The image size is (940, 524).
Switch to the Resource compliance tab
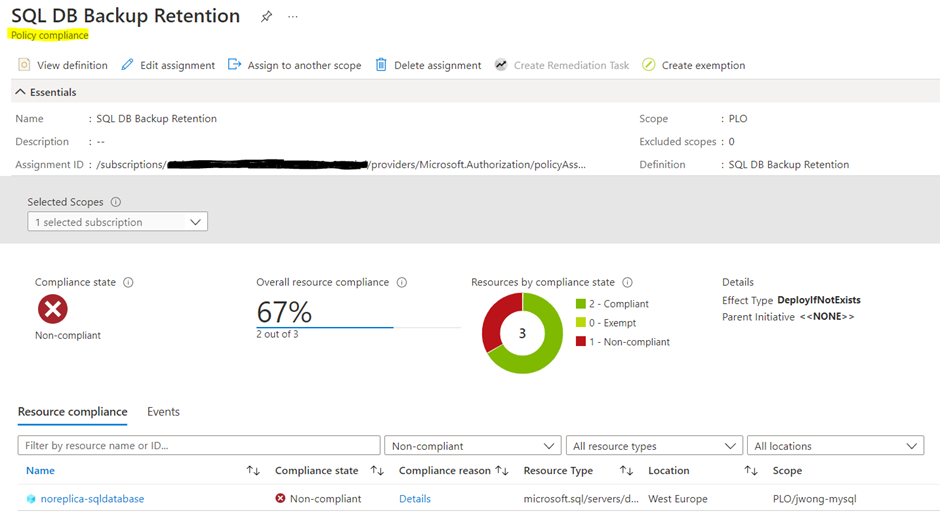coord(73,412)
